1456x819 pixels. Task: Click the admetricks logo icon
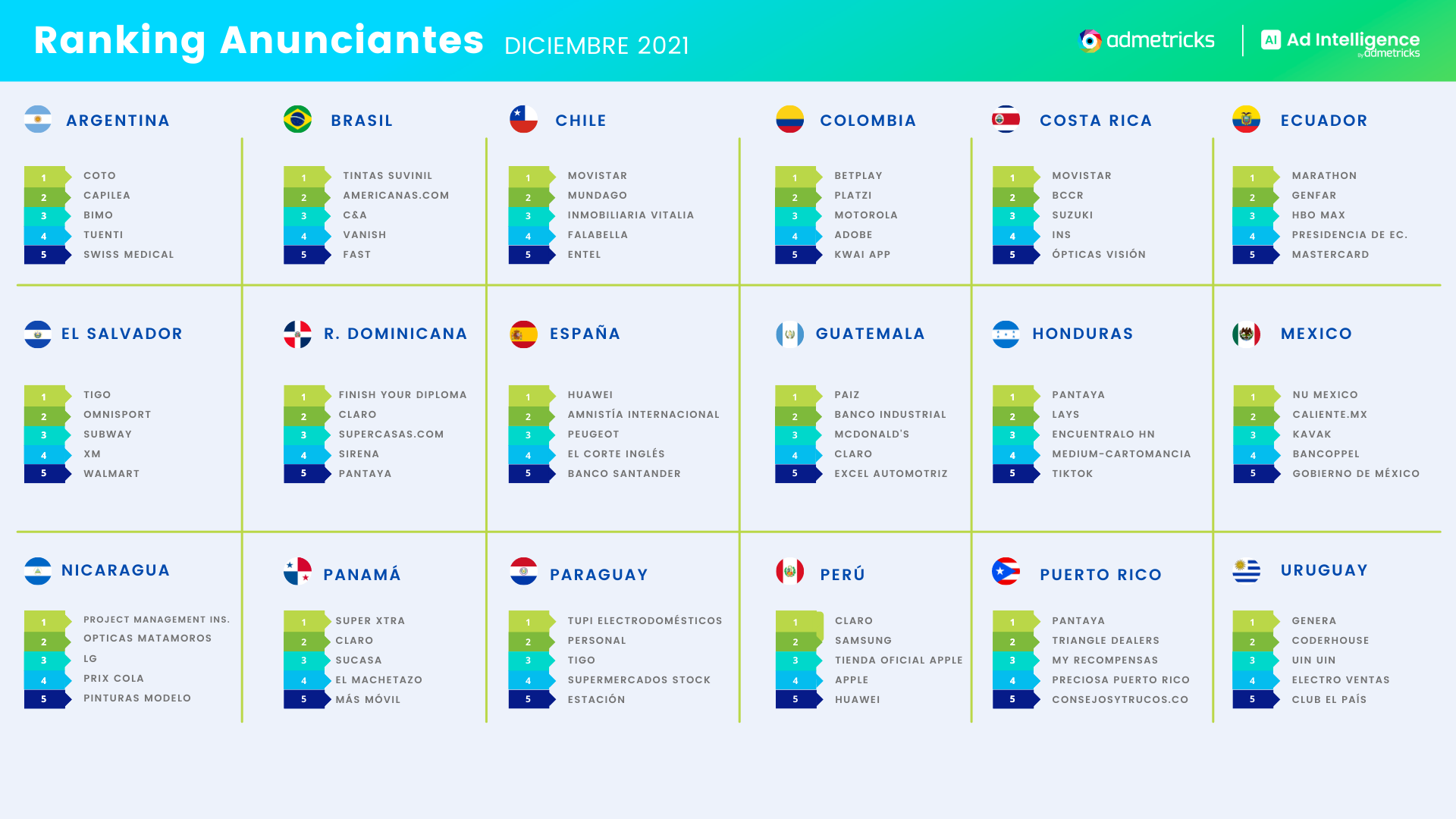1090,40
